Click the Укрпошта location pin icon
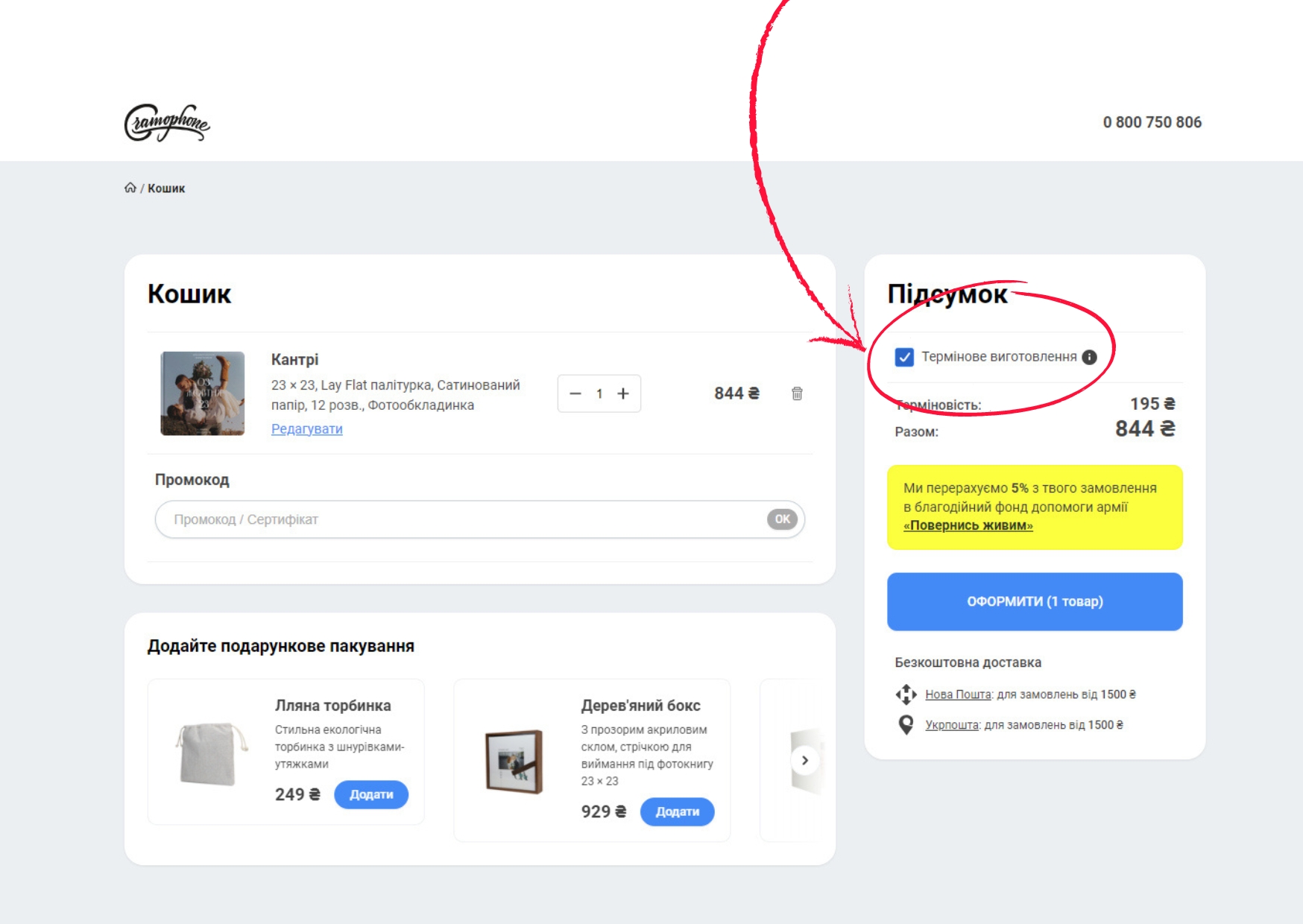The width and height of the screenshot is (1303, 924). (x=906, y=725)
